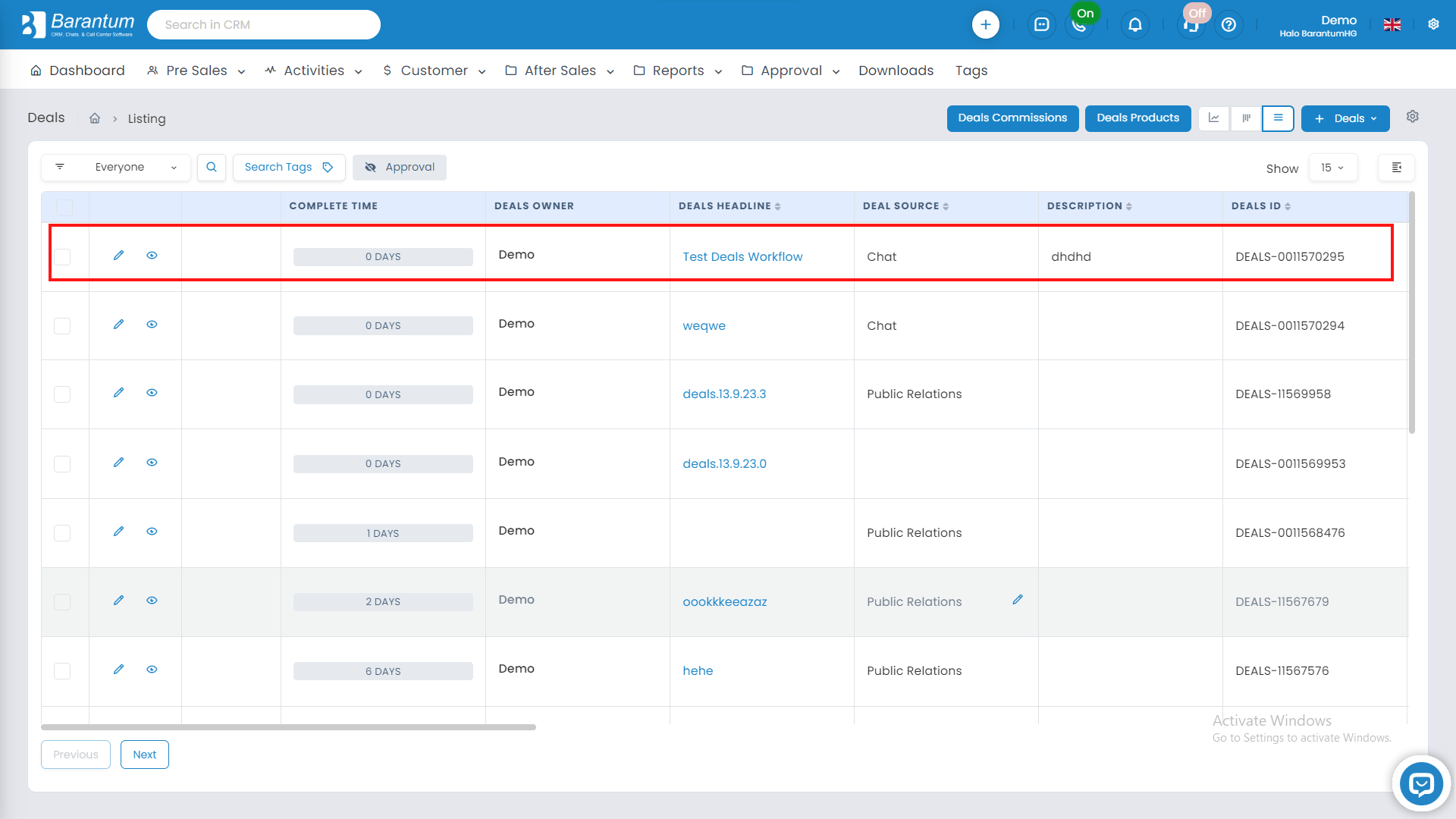This screenshot has height=819, width=1456.
Task: Open the help question mark icon
Action: click(x=1228, y=25)
